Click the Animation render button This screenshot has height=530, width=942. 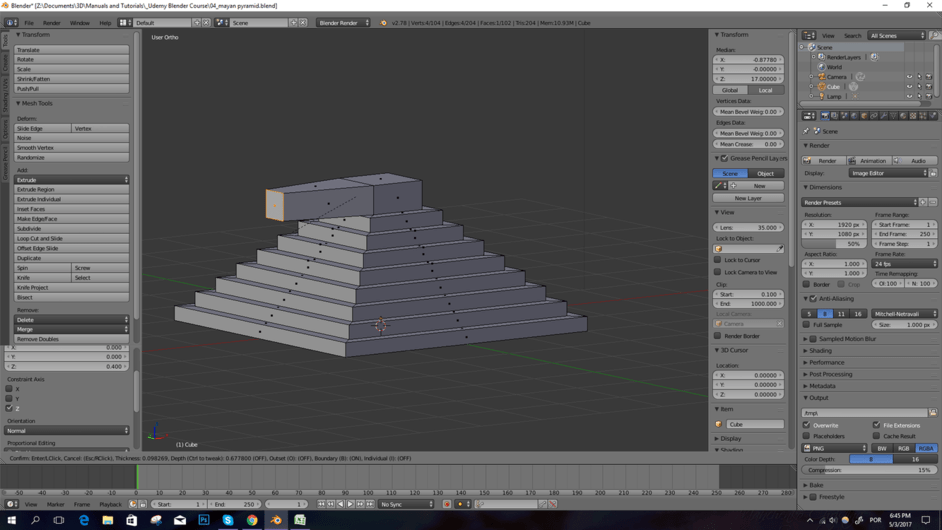click(x=869, y=161)
